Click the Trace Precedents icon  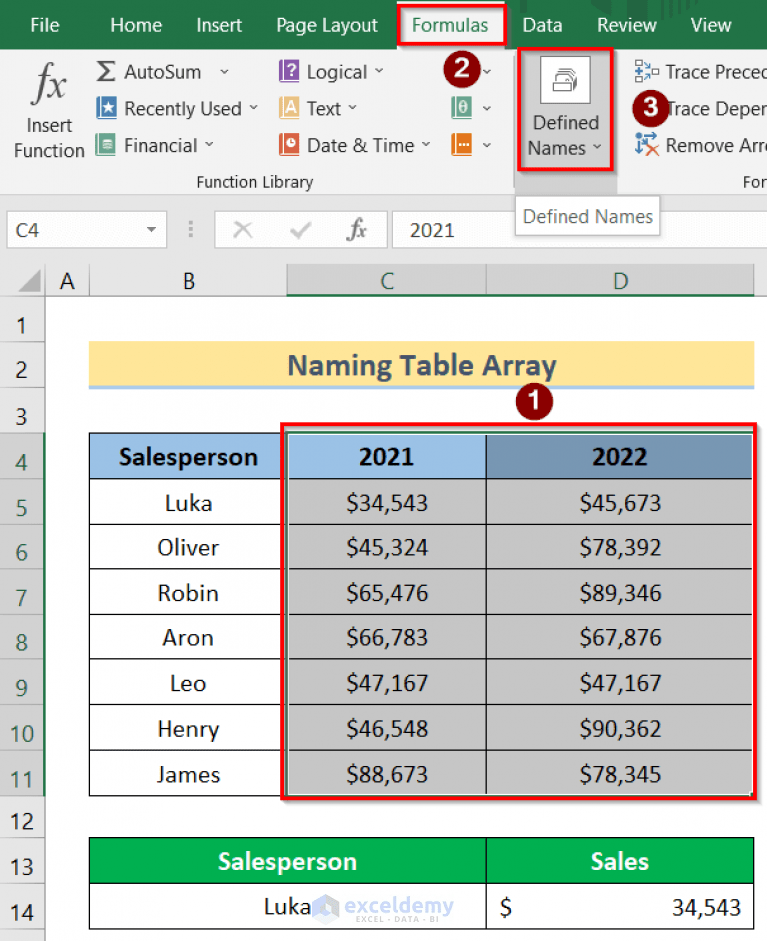click(x=646, y=71)
